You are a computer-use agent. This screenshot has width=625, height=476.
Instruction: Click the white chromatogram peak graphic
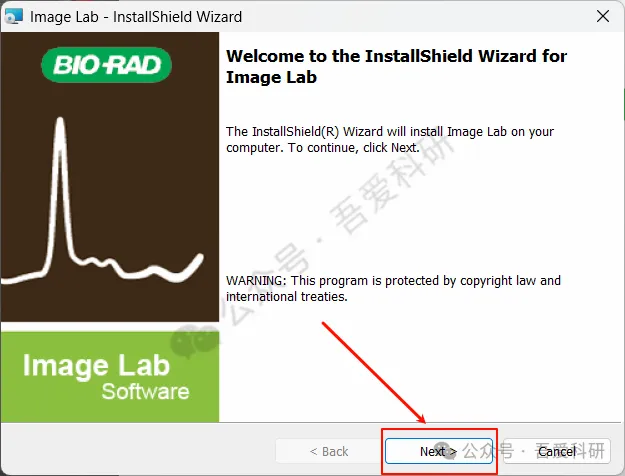click(102, 201)
